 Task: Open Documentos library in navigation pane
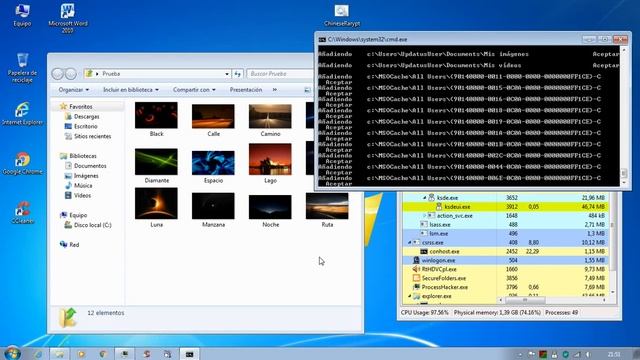pos(90,166)
